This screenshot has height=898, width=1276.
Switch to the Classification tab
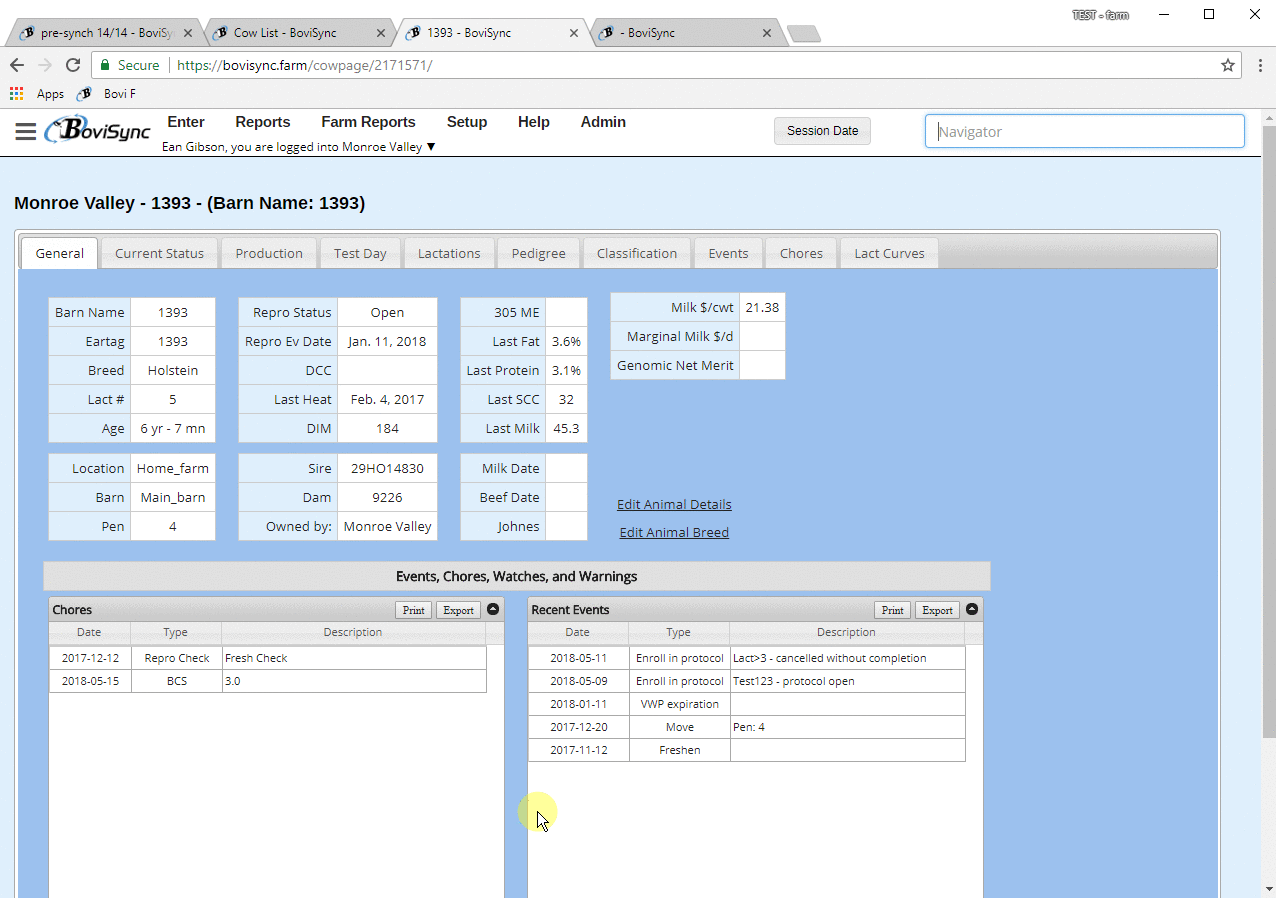click(637, 253)
